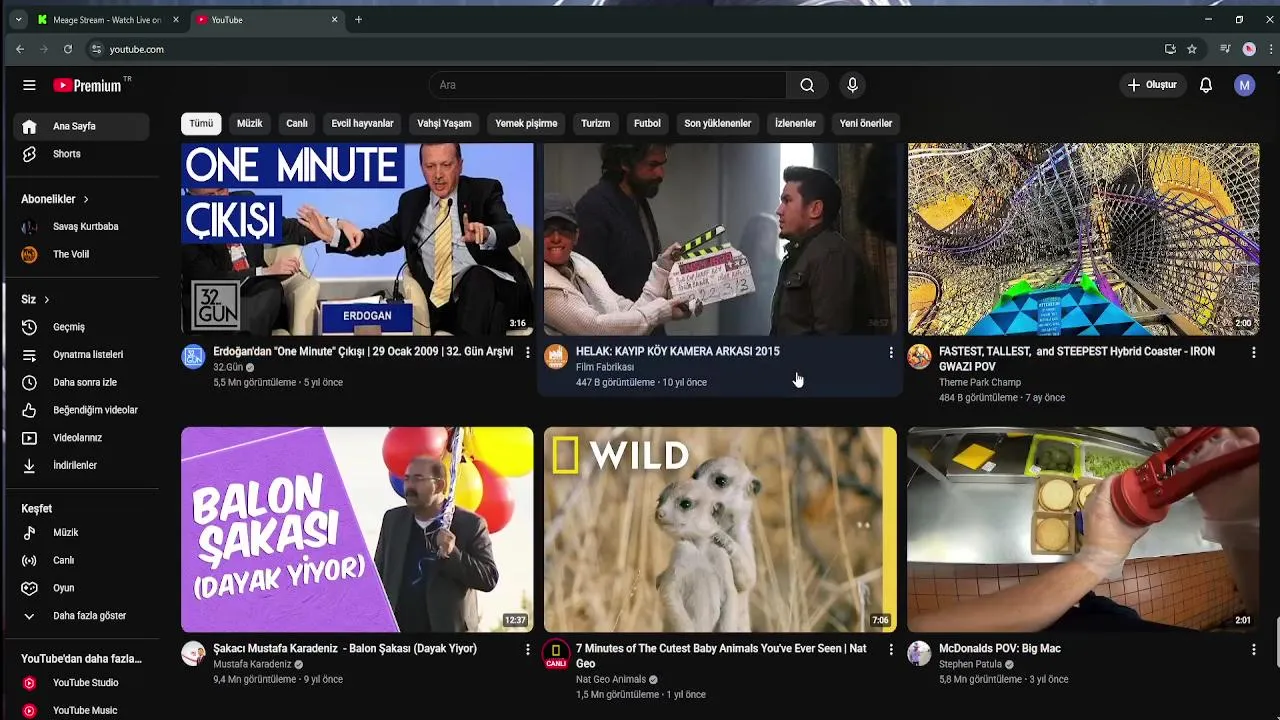The width and height of the screenshot is (1280, 720).
Task: Open options menu for Baby Animals video
Action: click(x=891, y=649)
